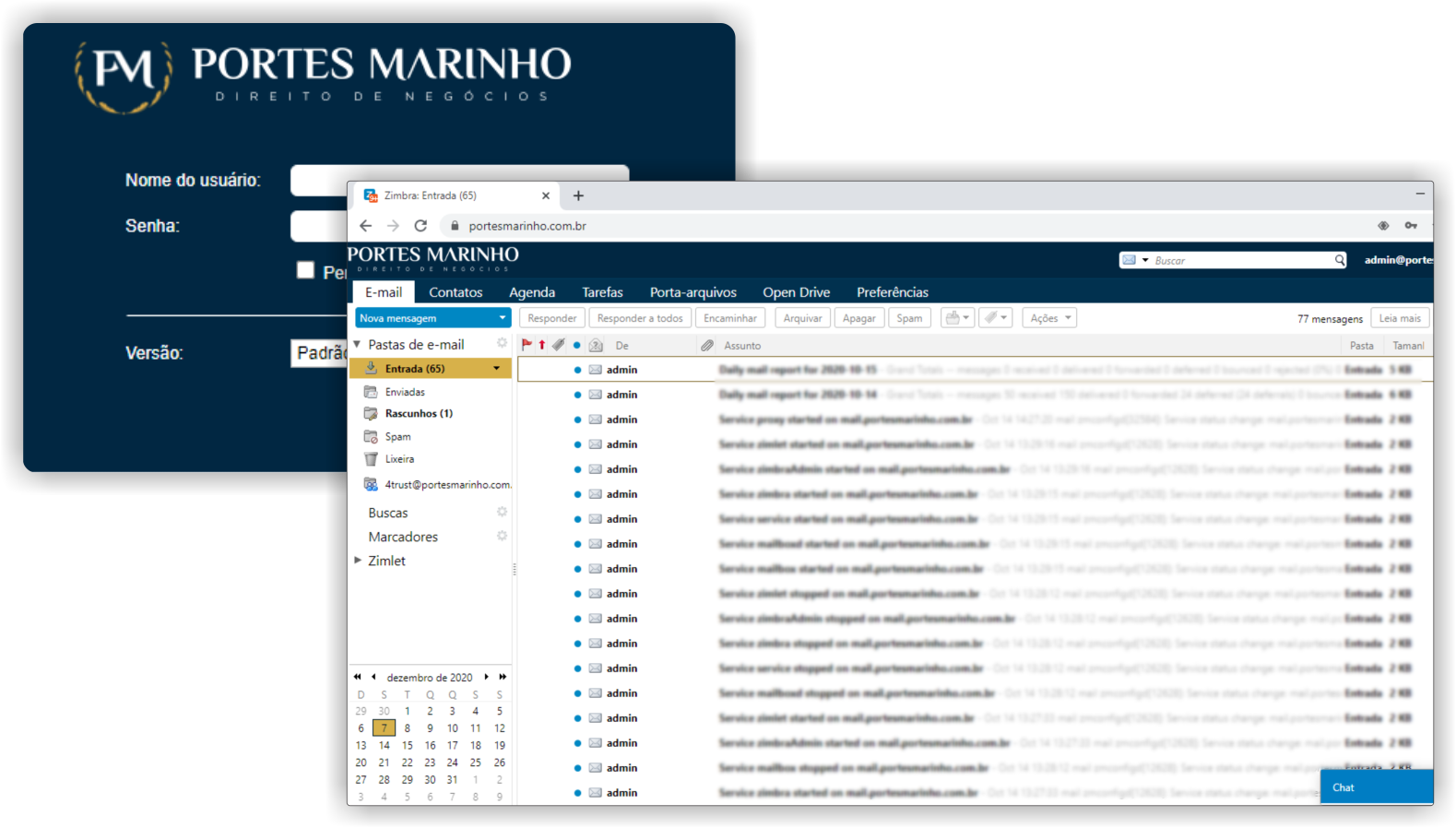Image resolution: width=1456 pixels, height=828 pixels.
Task: Sort by the flag column header
Action: pos(527,345)
